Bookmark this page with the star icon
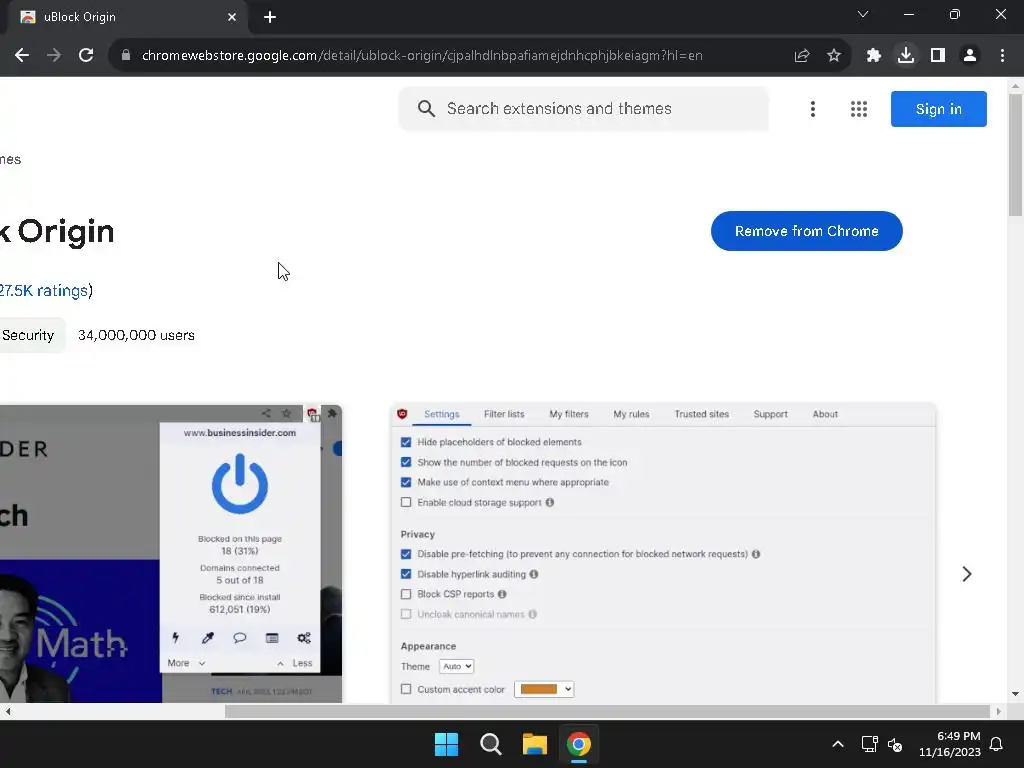Image resolution: width=1024 pixels, height=768 pixels. point(834,56)
